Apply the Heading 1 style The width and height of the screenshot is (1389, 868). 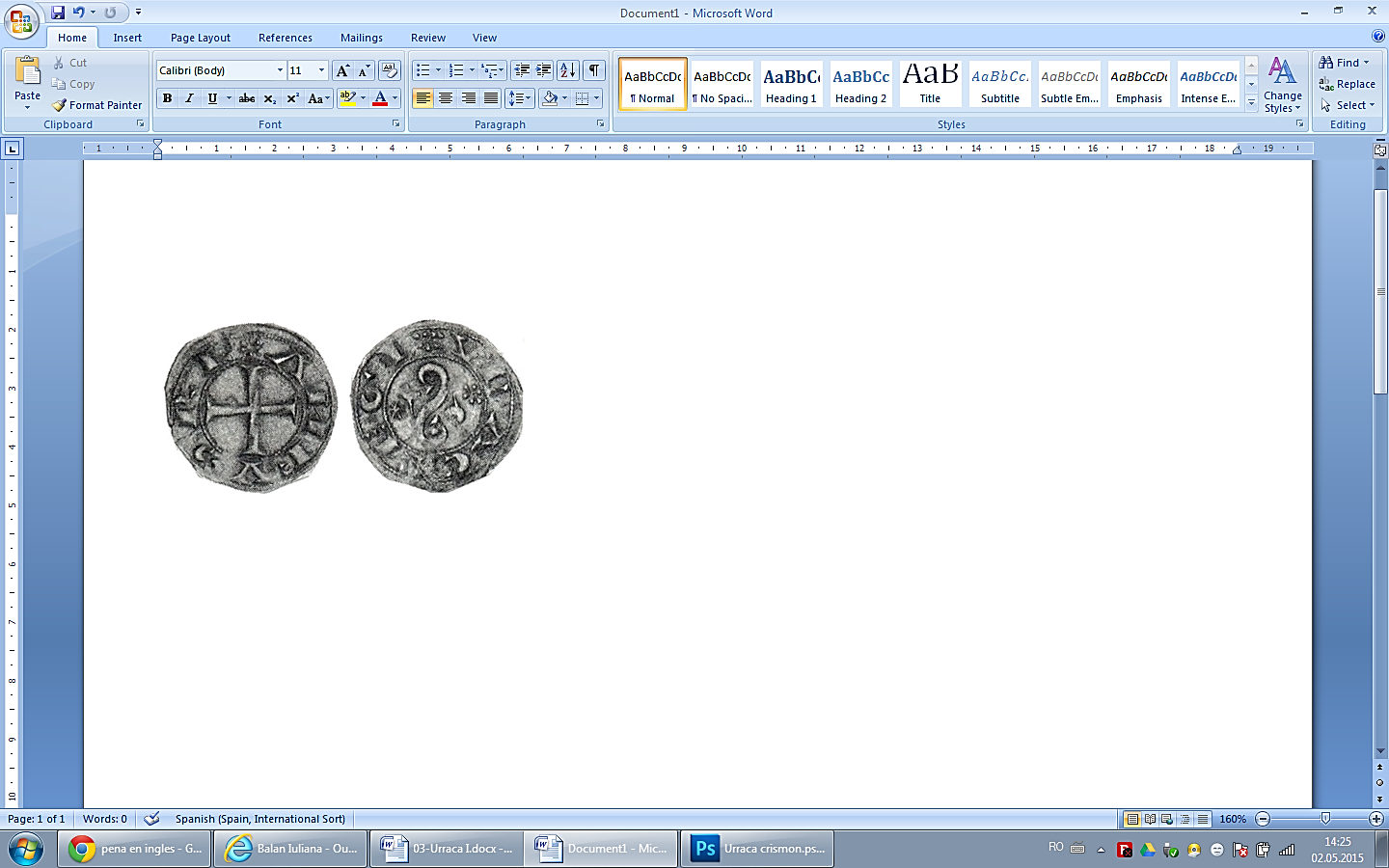(791, 84)
